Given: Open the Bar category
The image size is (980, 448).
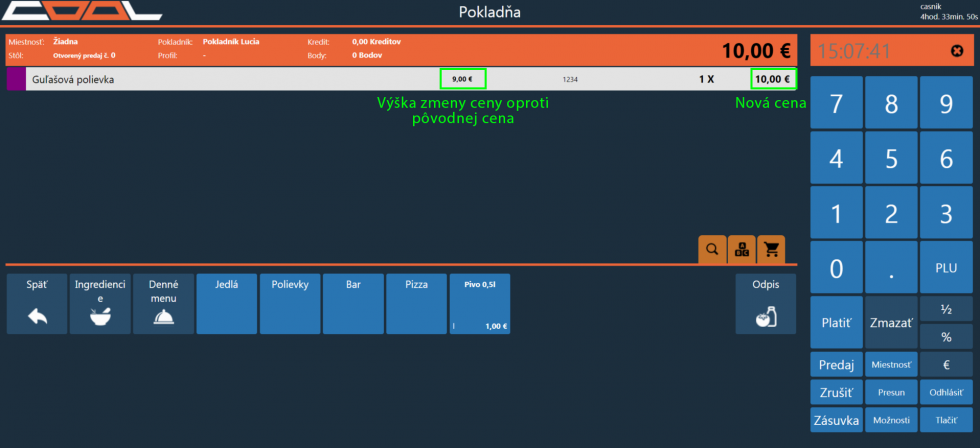Looking at the screenshot, I should pyautogui.click(x=353, y=304).
